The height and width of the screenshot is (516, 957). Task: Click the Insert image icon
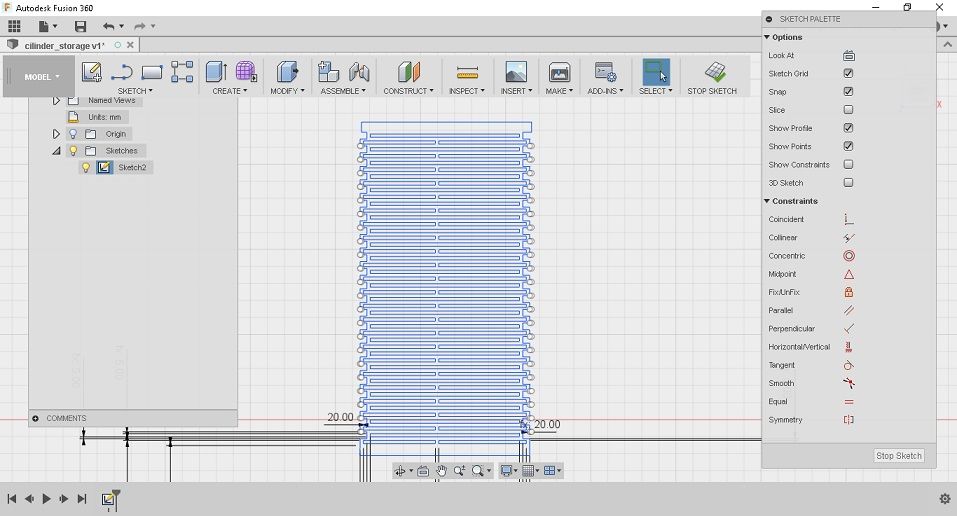pos(516,72)
